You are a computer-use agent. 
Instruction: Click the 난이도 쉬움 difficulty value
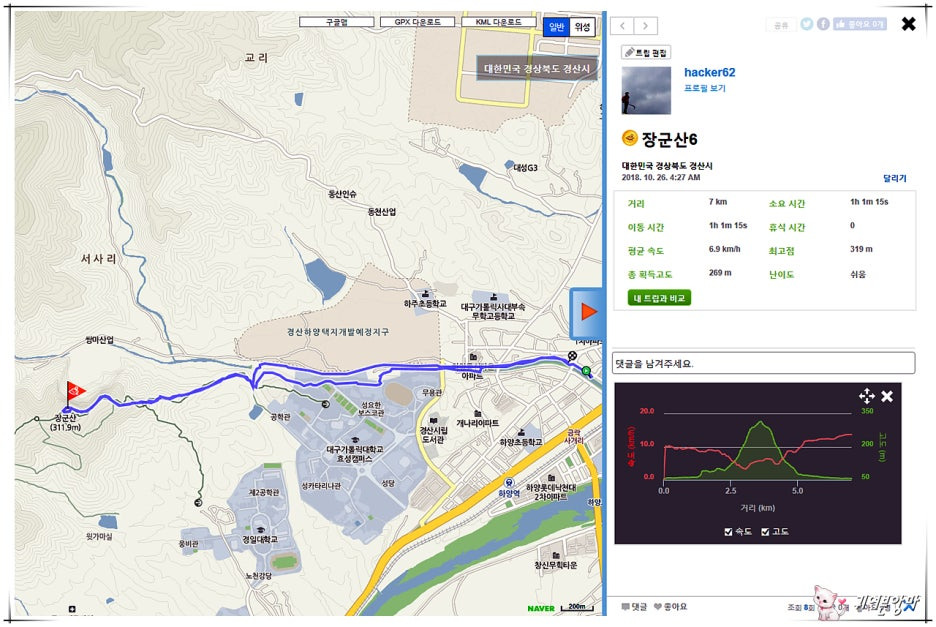coord(858,275)
